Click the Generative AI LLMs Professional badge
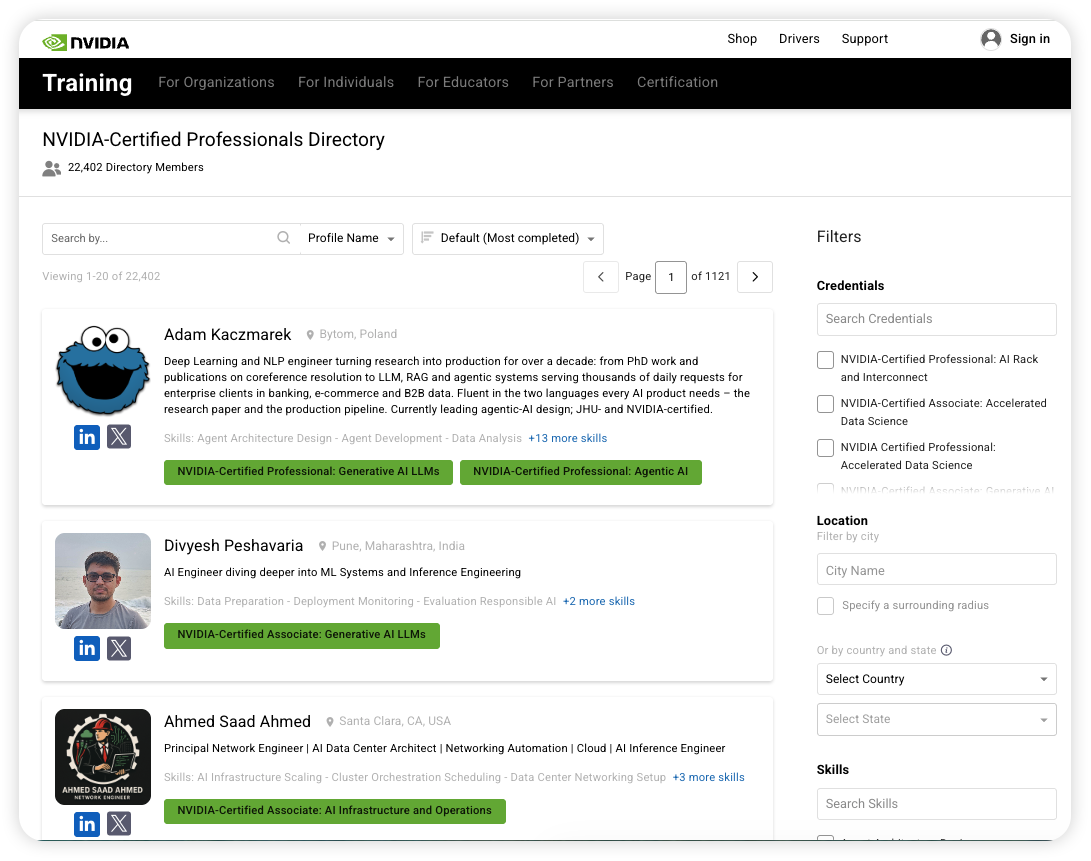This screenshot has height=861, width=1091. pyautogui.click(x=308, y=472)
